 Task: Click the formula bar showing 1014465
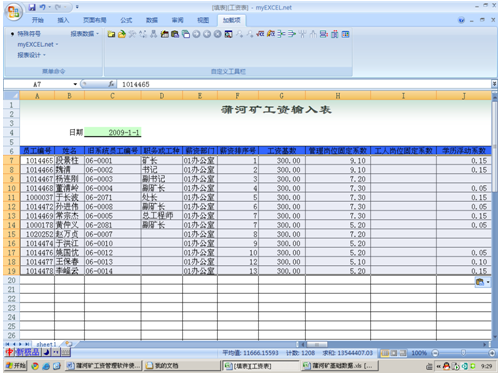303,84
